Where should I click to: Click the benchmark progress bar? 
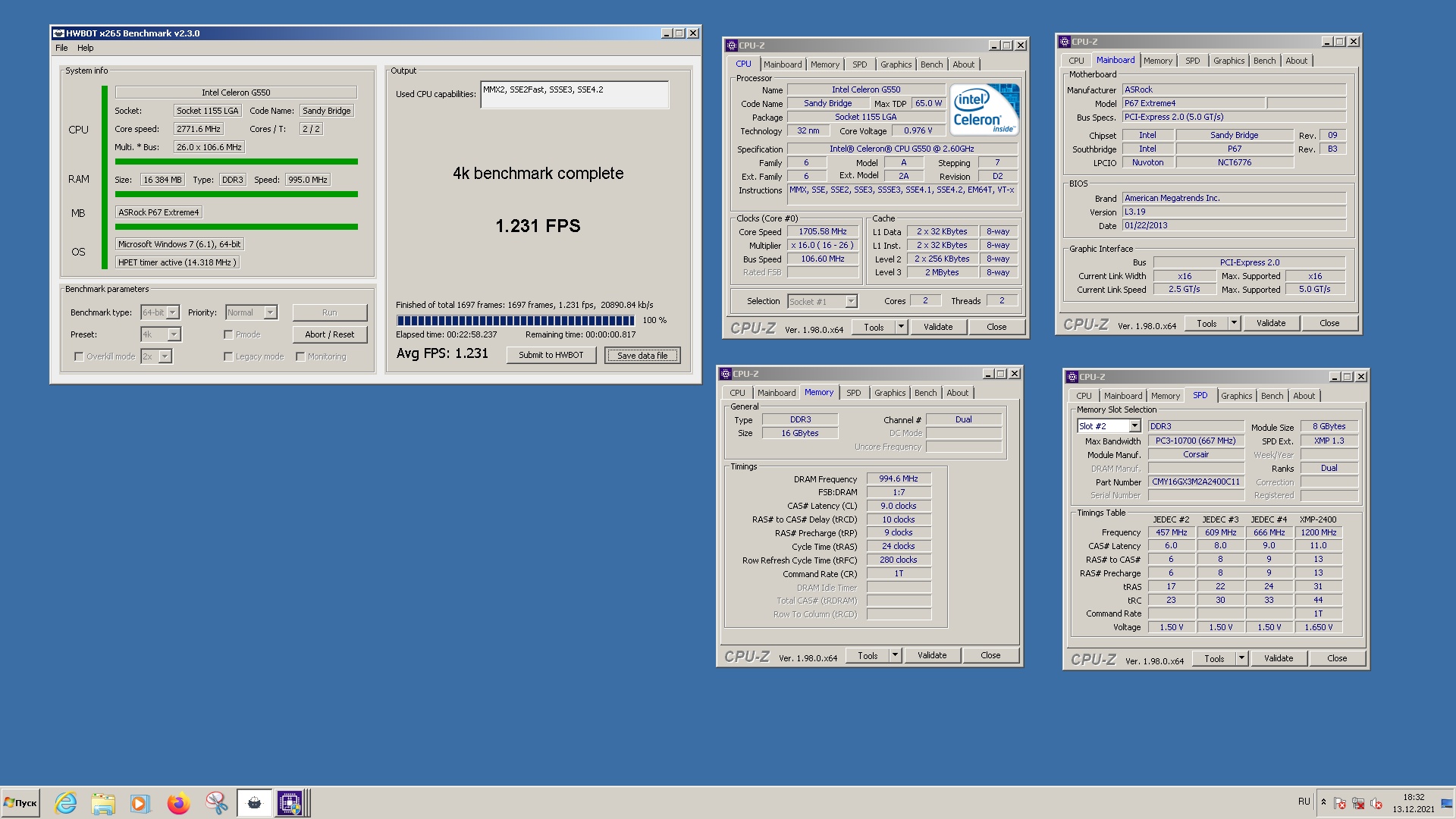click(x=515, y=321)
